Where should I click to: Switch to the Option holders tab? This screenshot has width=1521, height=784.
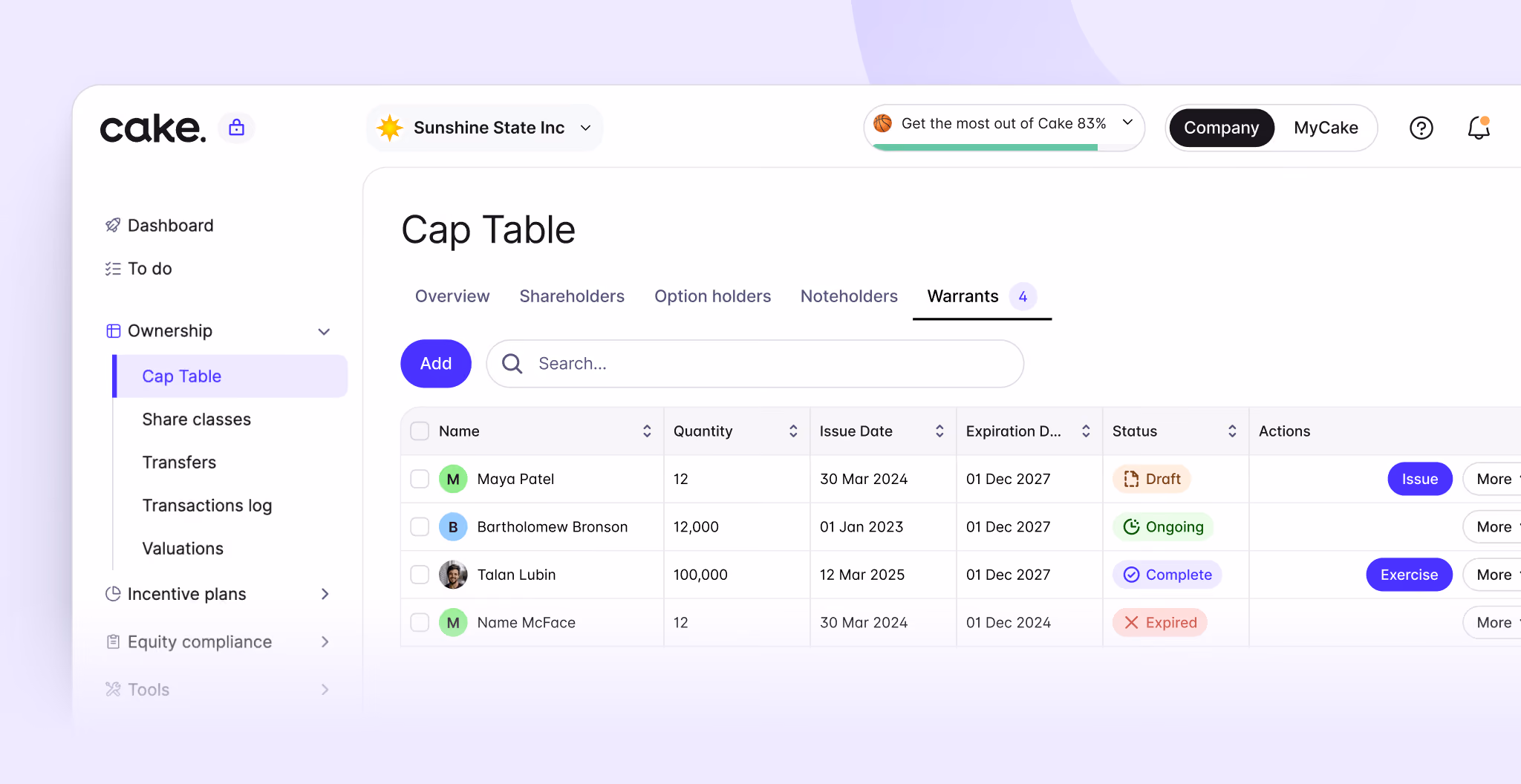pos(712,296)
